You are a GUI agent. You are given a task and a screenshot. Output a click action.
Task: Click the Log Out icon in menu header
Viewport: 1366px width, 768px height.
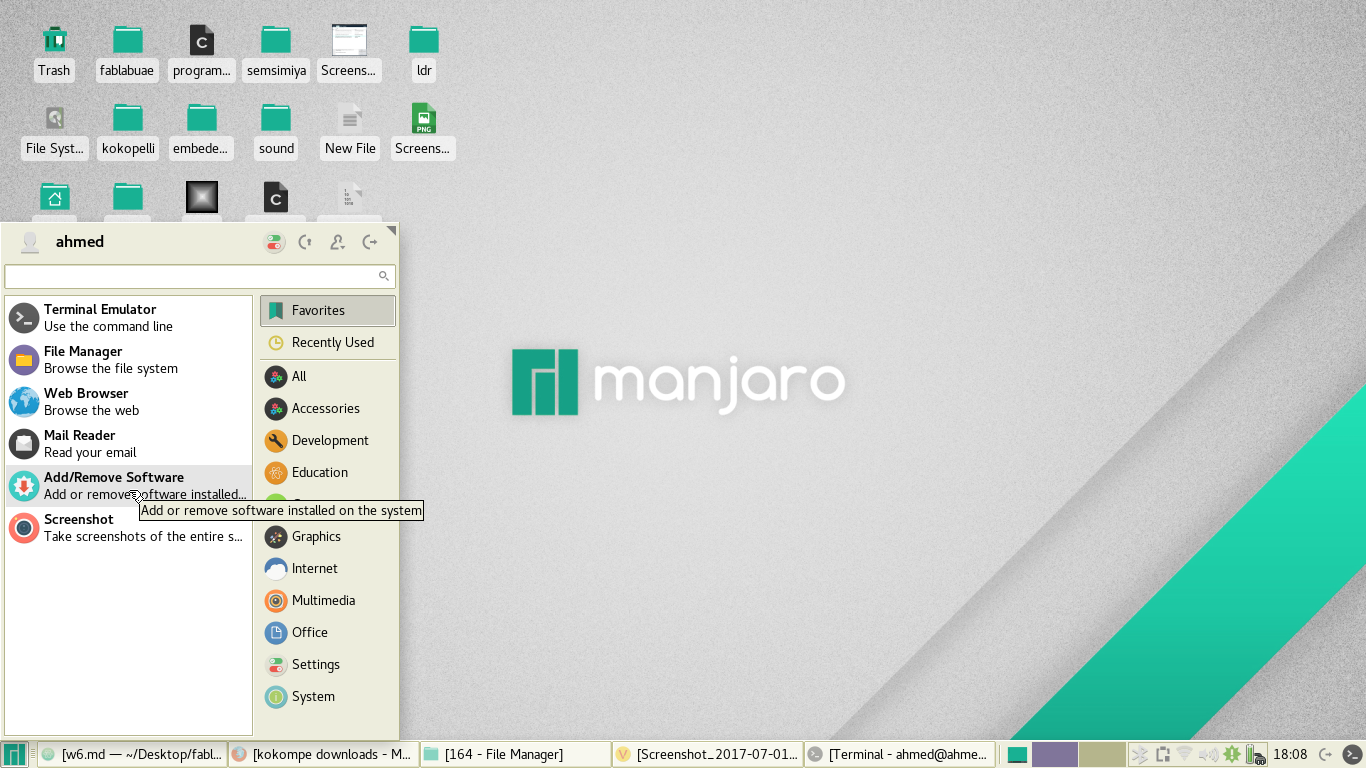[x=370, y=242]
